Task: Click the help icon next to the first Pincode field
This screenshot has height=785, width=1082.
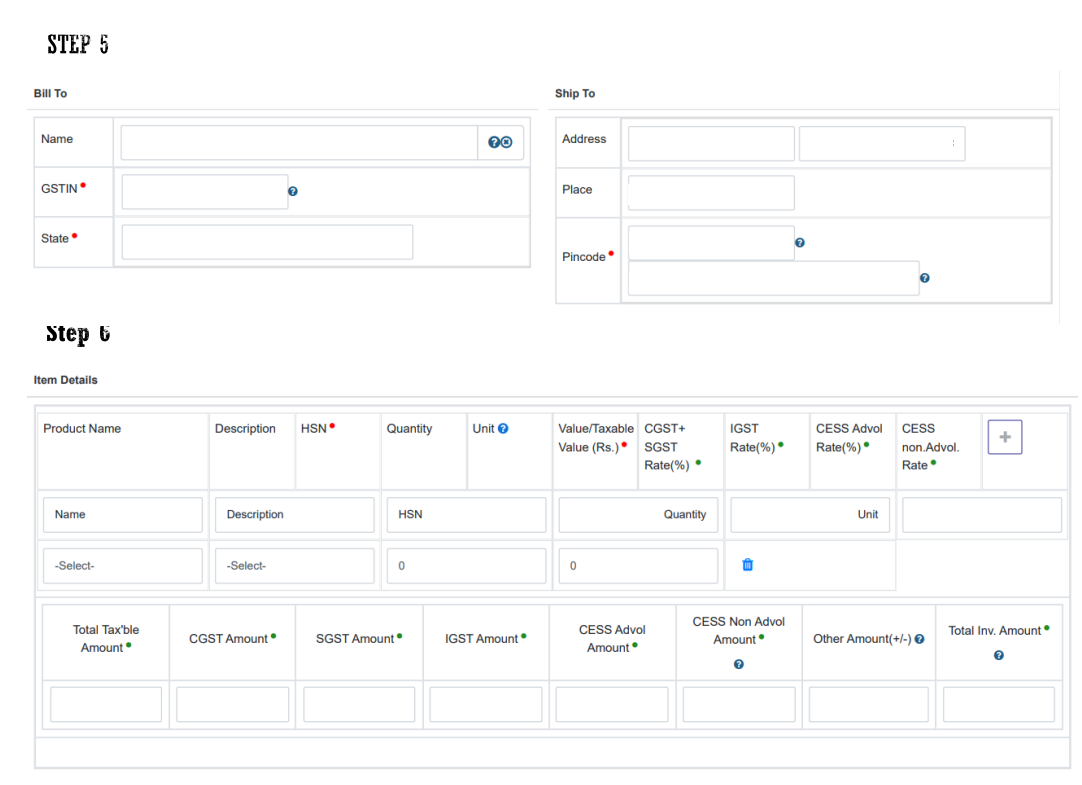Action: pyautogui.click(x=799, y=243)
